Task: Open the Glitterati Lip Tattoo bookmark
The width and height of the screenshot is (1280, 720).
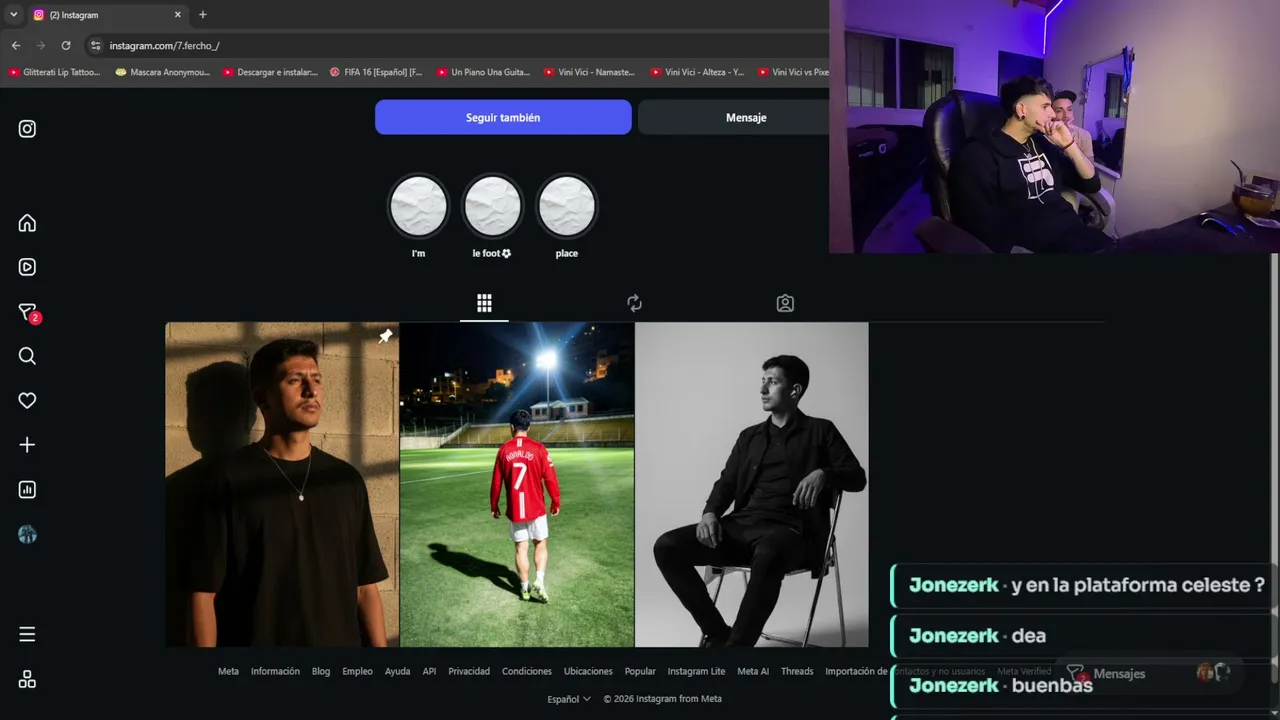Action: (55, 72)
